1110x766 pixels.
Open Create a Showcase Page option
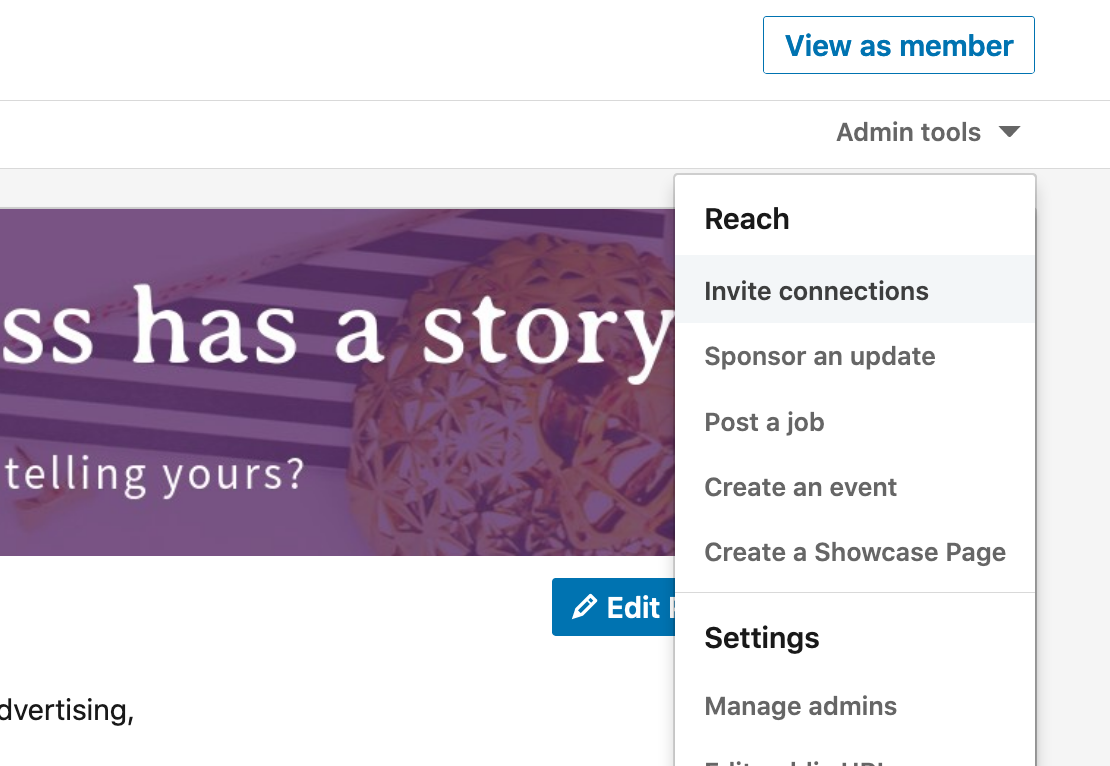(854, 552)
